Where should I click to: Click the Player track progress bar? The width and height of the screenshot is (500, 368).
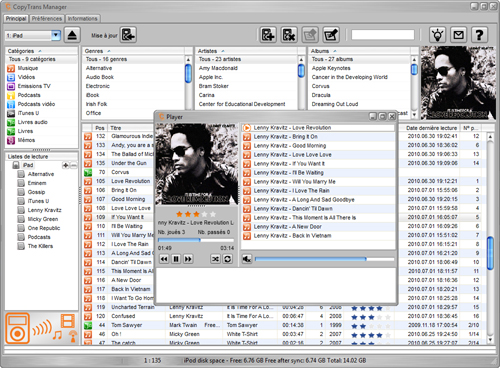[196, 240]
